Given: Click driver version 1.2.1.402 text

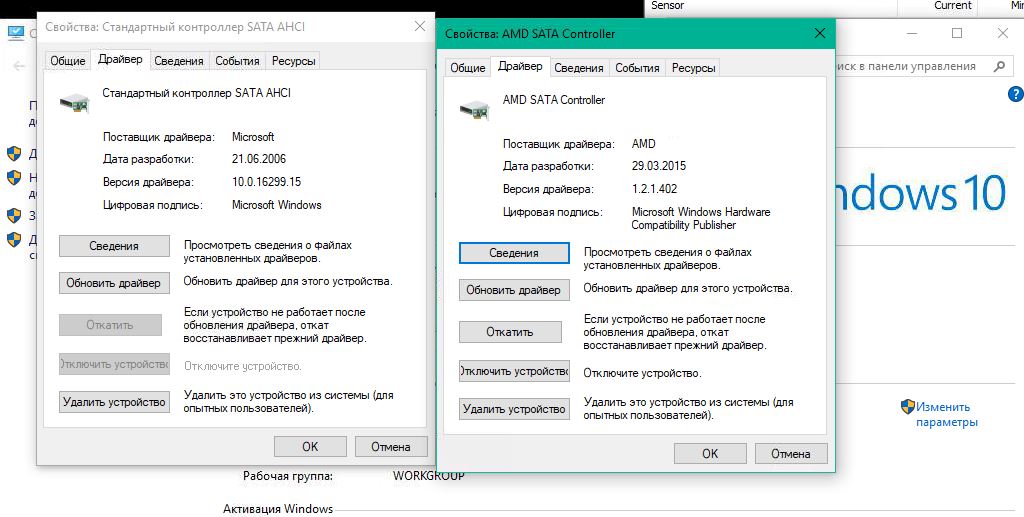Looking at the screenshot, I should [x=654, y=189].
